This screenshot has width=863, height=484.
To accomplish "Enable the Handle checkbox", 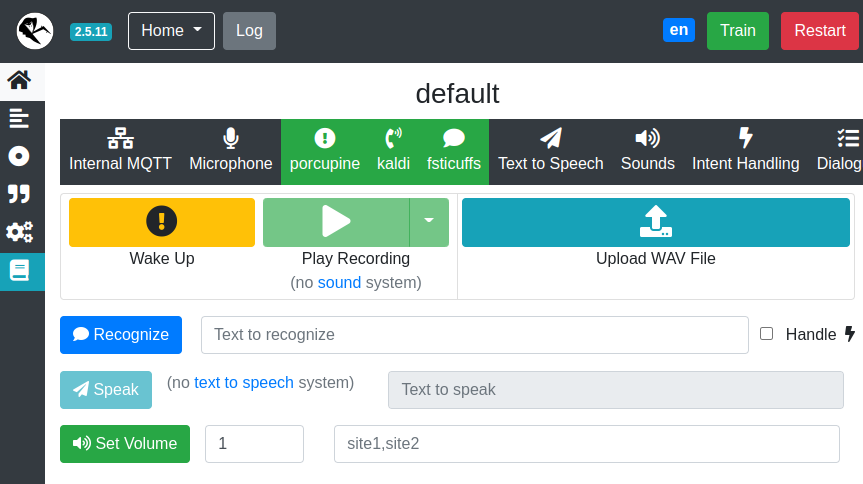I will pyautogui.click(x=767, y=334).
